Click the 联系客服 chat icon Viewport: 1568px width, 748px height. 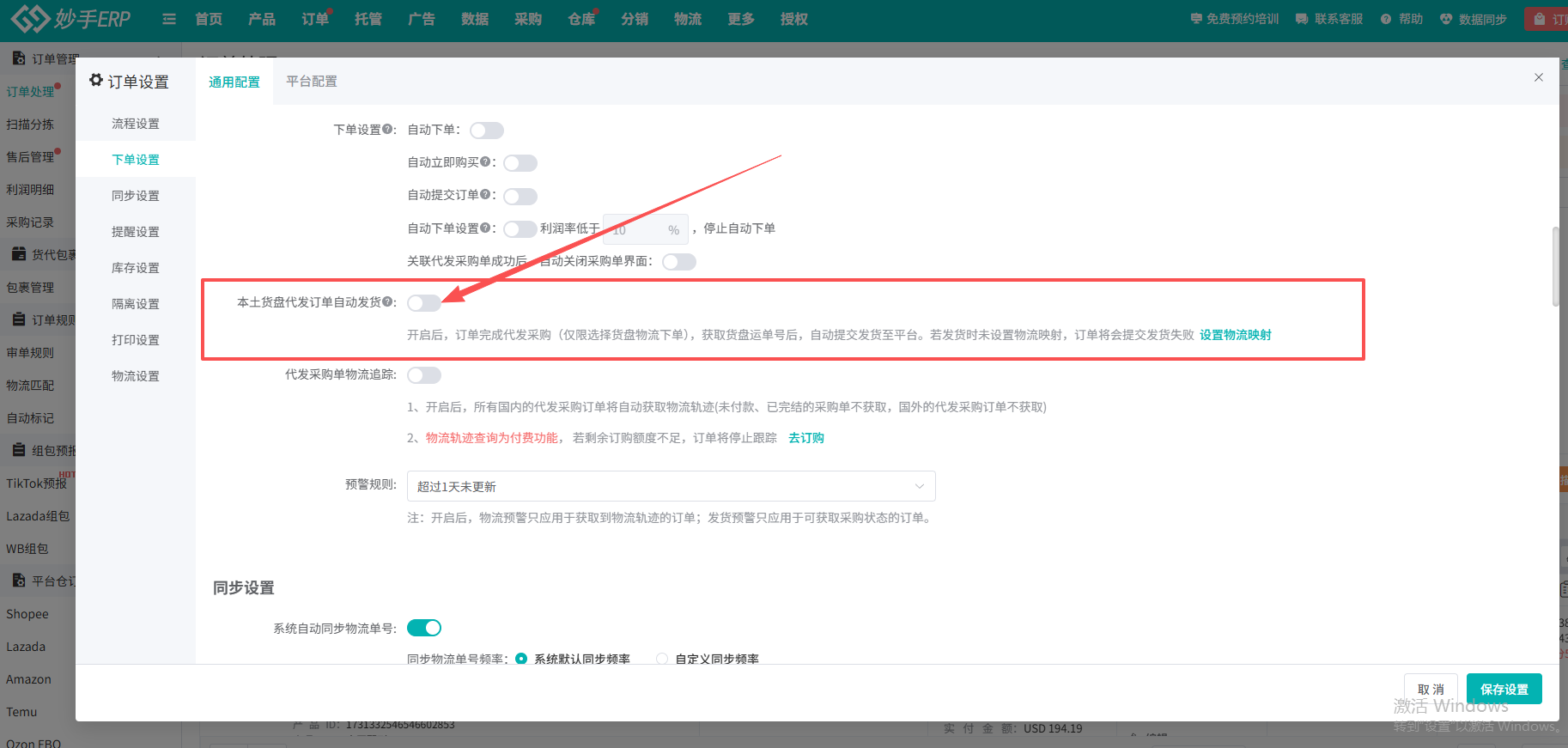point(1302,19)
